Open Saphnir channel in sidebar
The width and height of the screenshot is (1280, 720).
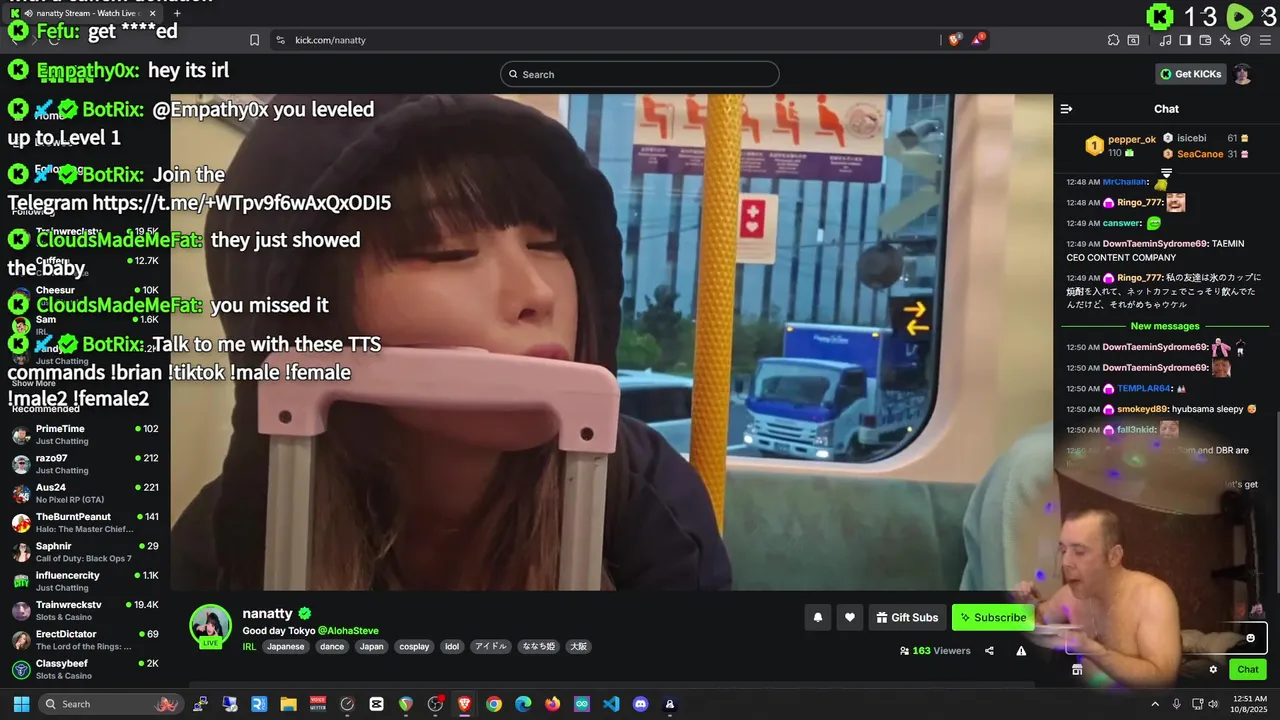click(x=85, y=552)
